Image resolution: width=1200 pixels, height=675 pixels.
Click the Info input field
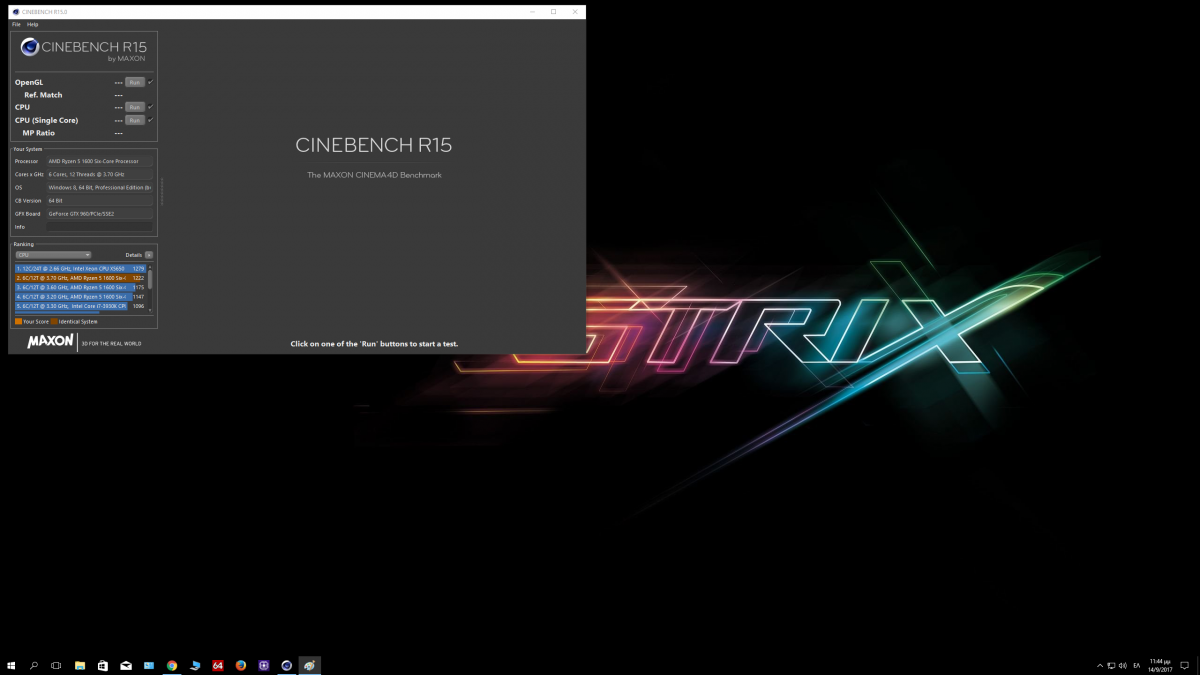(100, 227)
